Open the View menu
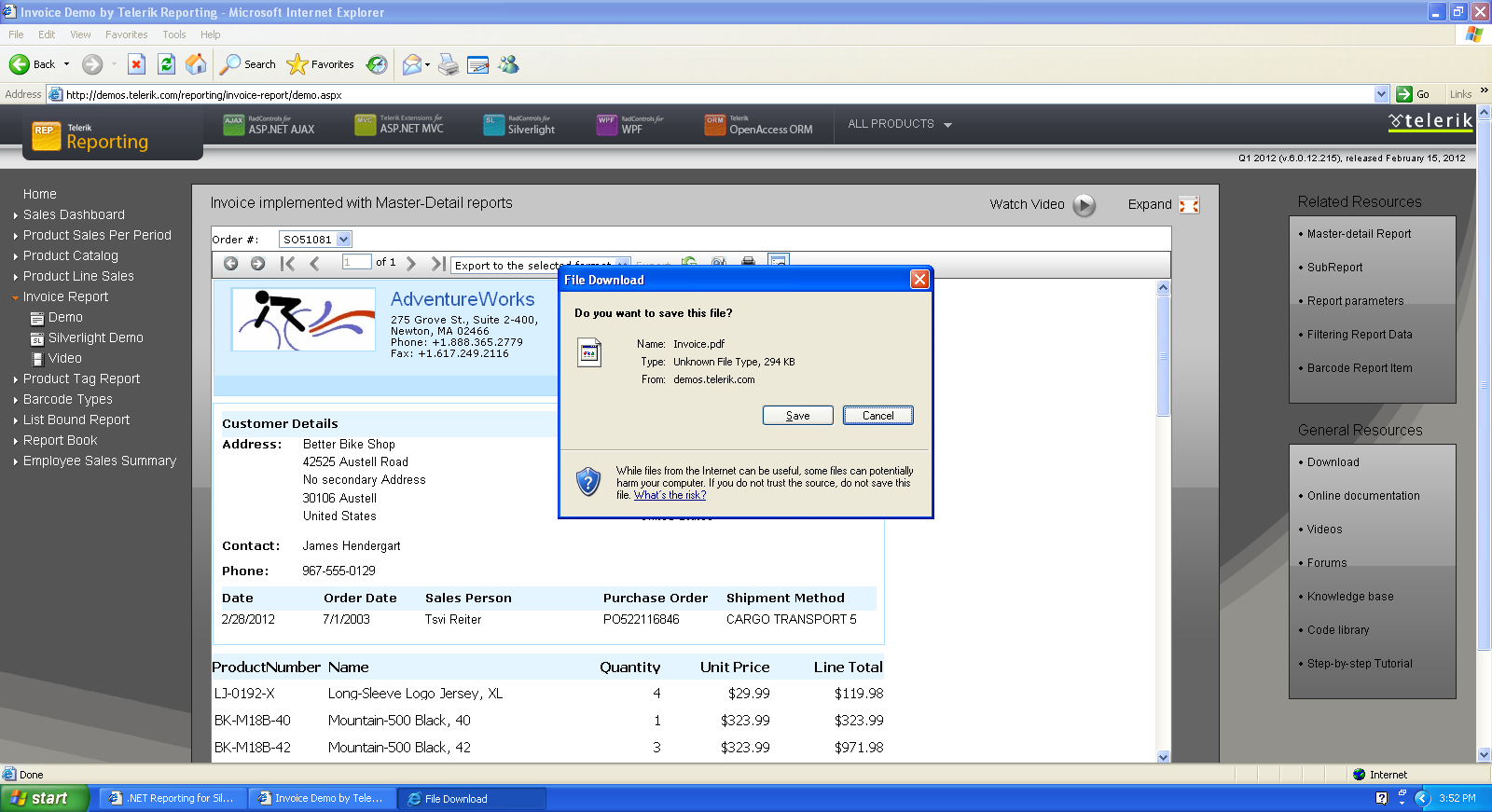The height and width of the screenshot is (812, 1492). (x=80, y=34)
